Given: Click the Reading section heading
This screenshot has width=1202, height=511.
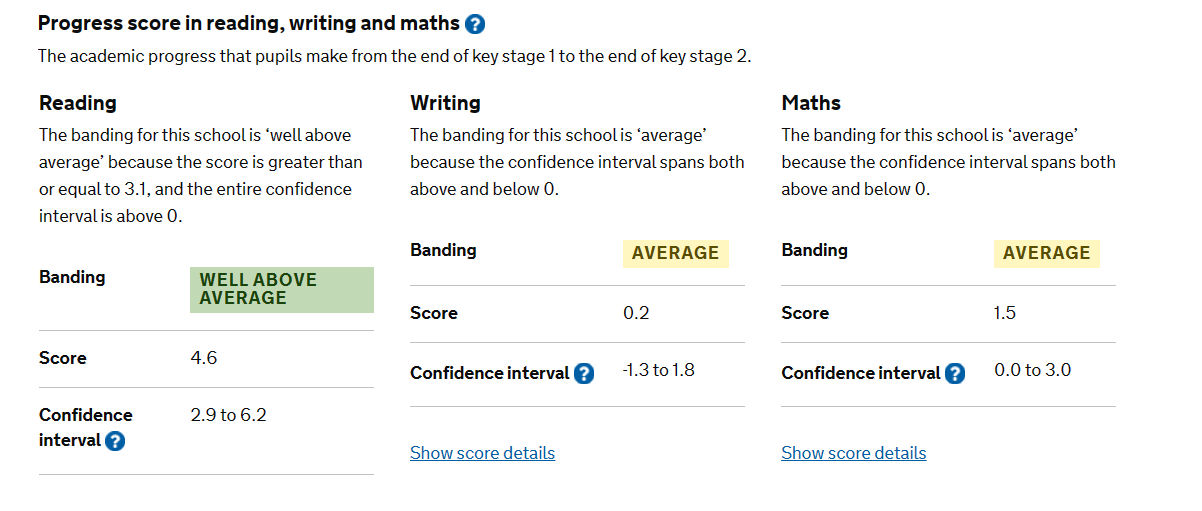Looking at the screenshot, I should click(x=77, y=103).
